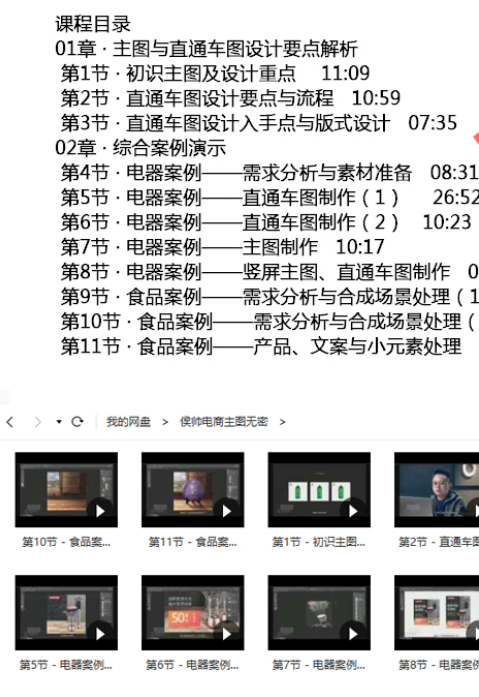This screenshot has width=479, height=697.
Task: Select the 第8节 电器案例 video thumbnail
Action: (x=436, y=613)
